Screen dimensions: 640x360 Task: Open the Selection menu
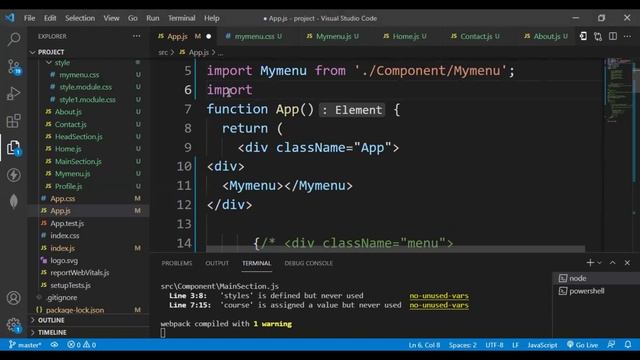(80, 18)
